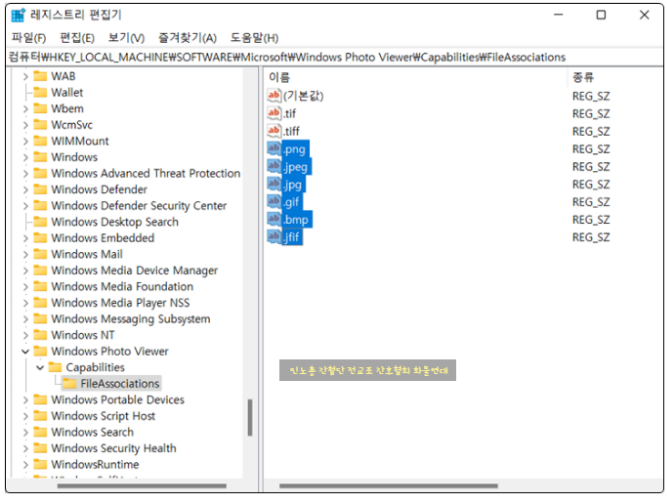Expand the Windows Defender key

(25, 190)
